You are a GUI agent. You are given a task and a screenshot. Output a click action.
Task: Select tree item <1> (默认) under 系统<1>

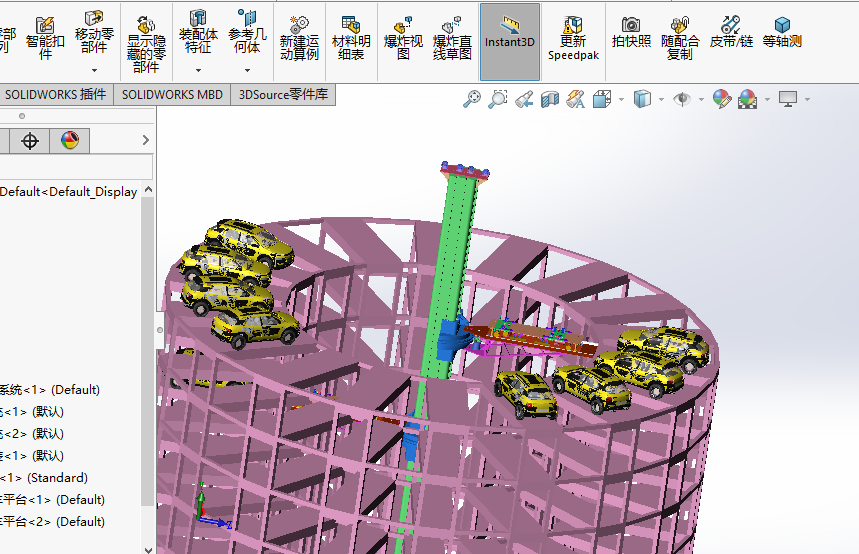[x=32, y=412]
